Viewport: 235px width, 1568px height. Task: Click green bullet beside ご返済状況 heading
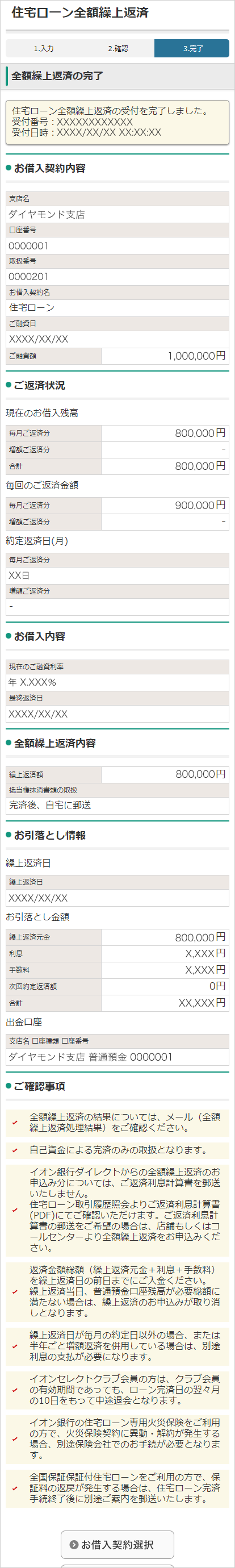click(x=9, y=385)
